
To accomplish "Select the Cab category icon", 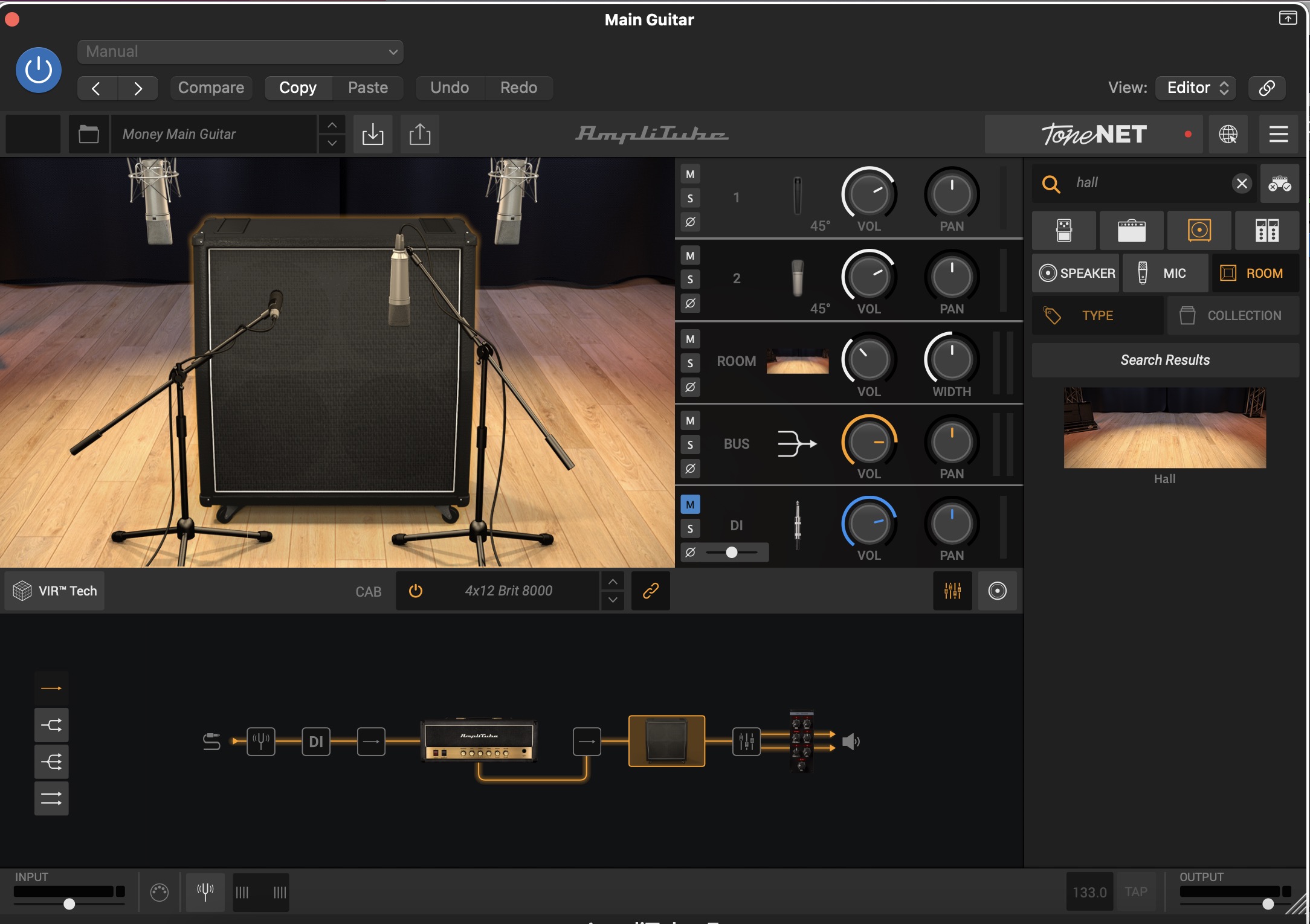I will (1199, 231).
